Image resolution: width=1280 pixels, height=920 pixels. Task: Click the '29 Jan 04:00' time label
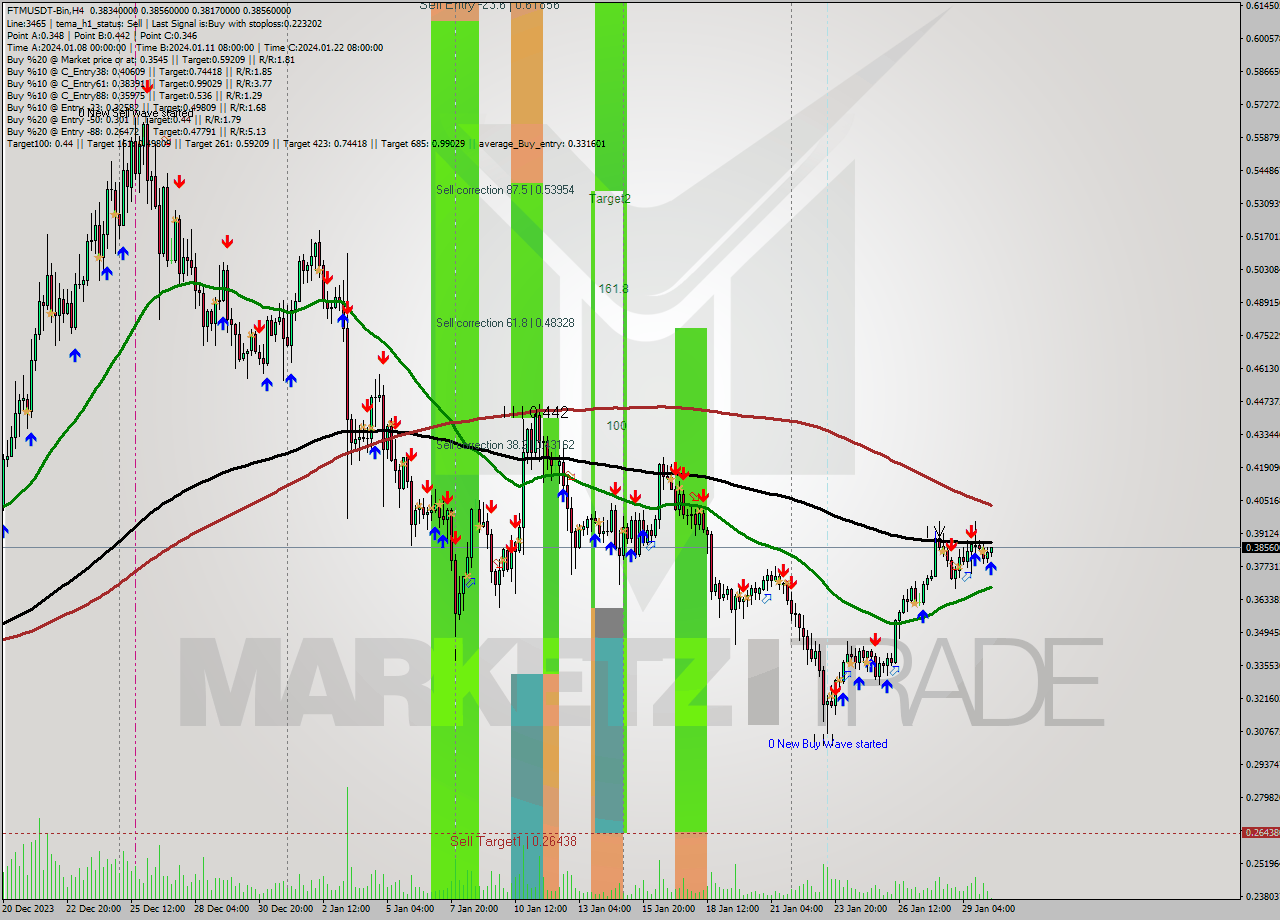[x=988, y=909]
